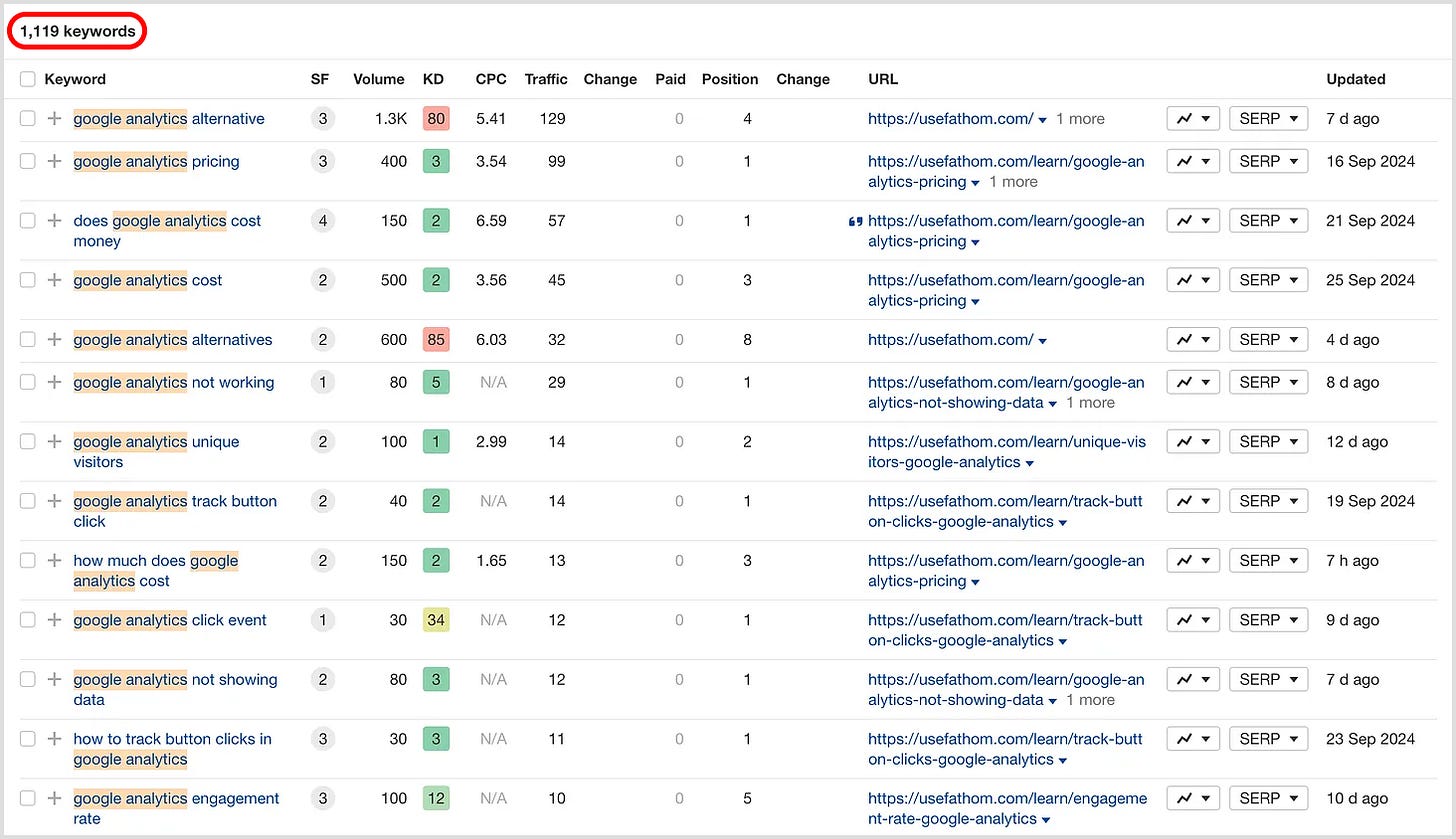This screenshot has width=1456, height=839.
Task: Open SERP dropdown for google analytics alternatives
Action: click(x=1268, y=340)
